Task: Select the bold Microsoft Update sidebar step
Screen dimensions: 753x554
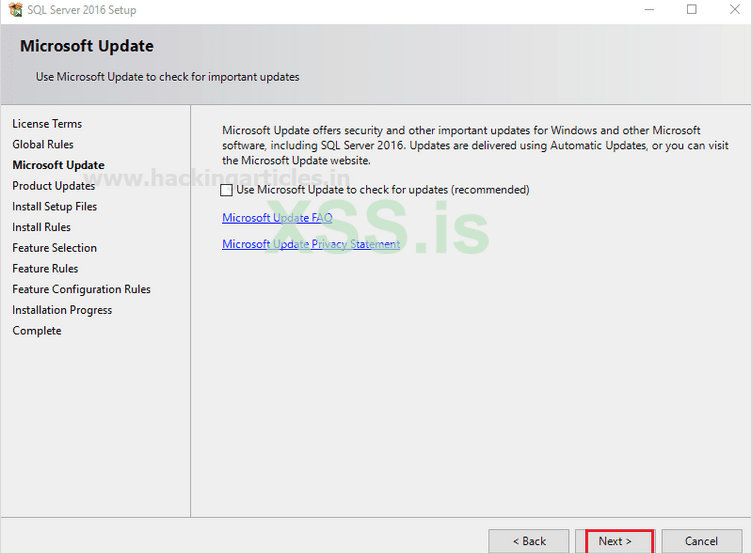Action: pos(59,165)
